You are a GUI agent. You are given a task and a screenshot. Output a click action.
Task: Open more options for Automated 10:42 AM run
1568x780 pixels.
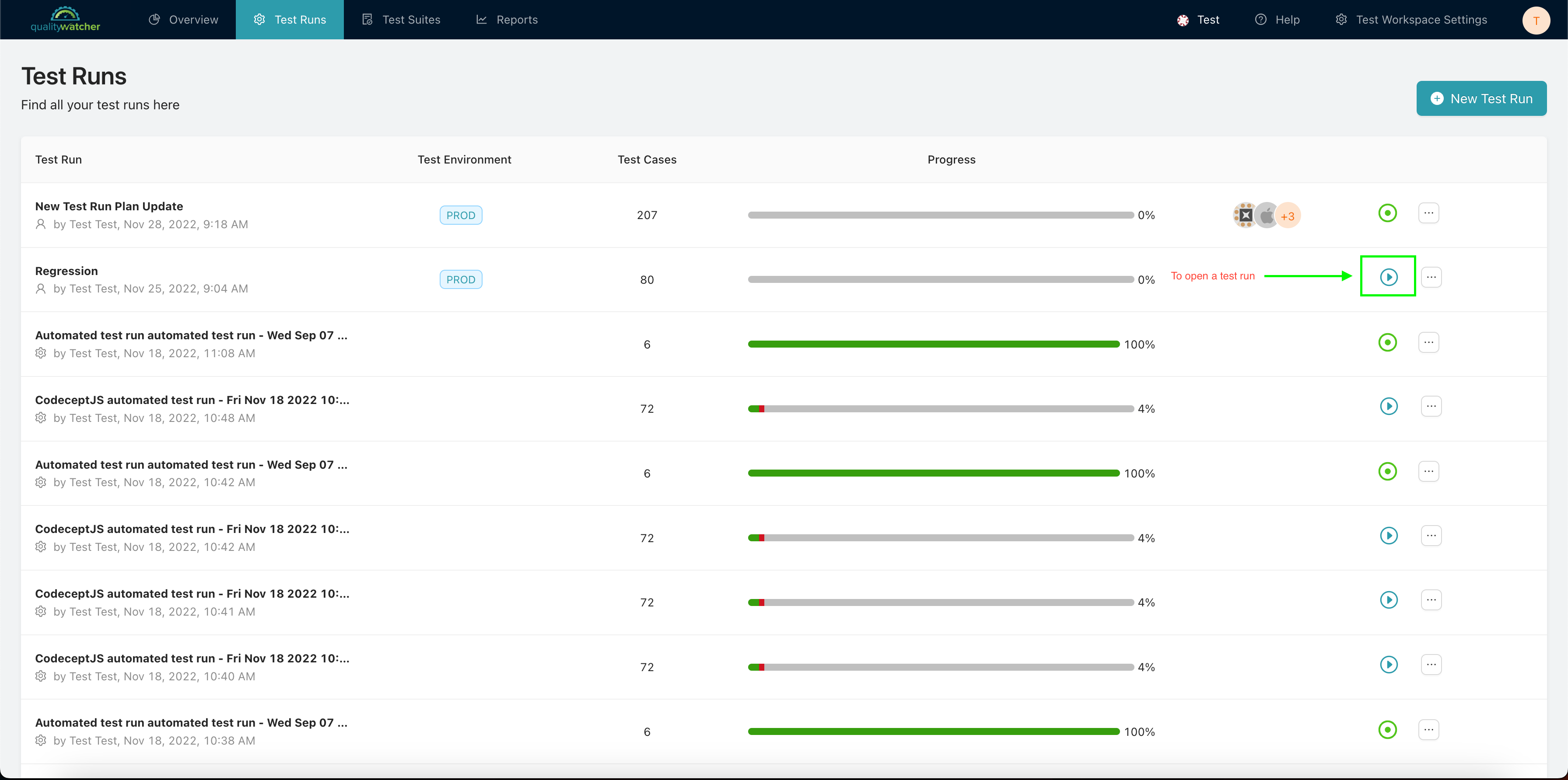click(x=1428, y=471)
